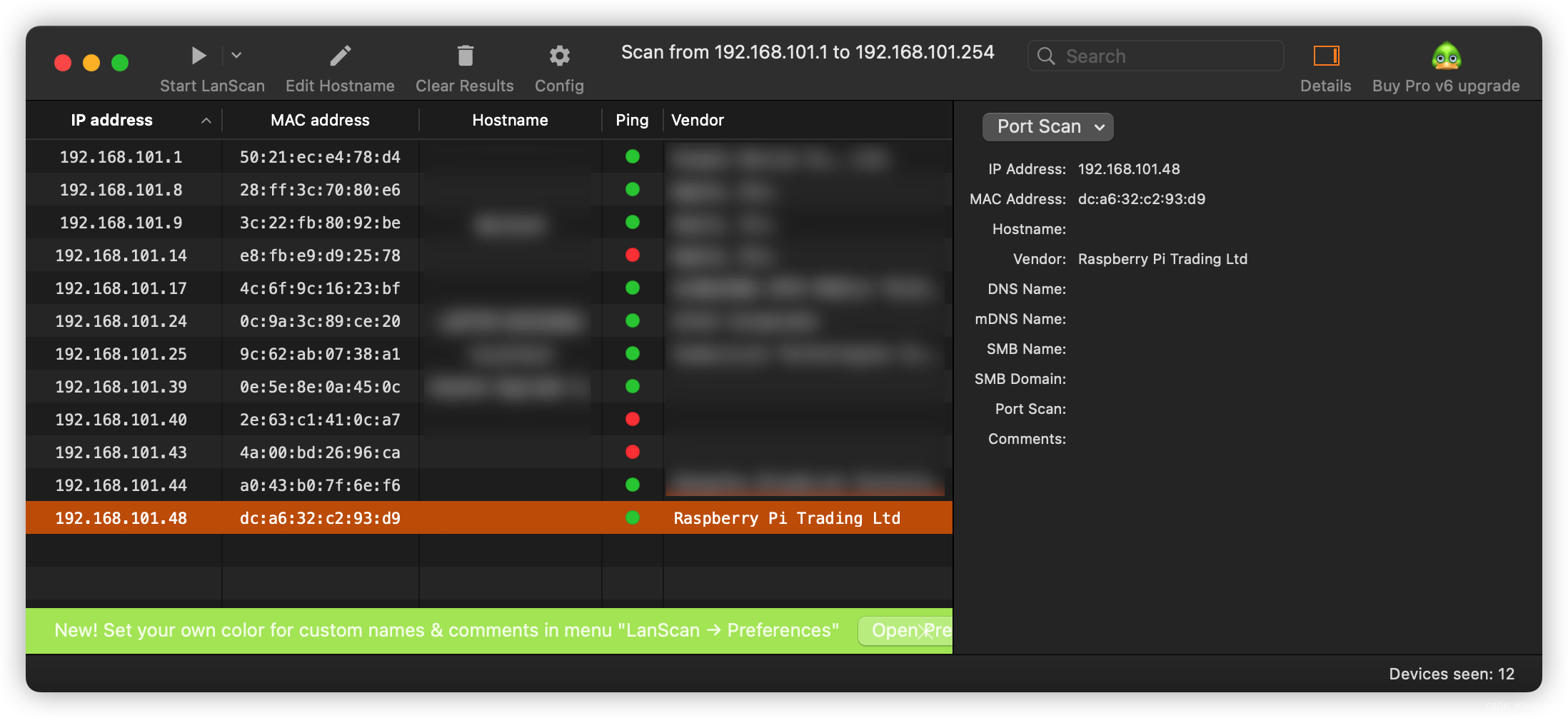Click MAC address 50:21:ec:e4:78:d4
1568x718 pixels.
320,157
